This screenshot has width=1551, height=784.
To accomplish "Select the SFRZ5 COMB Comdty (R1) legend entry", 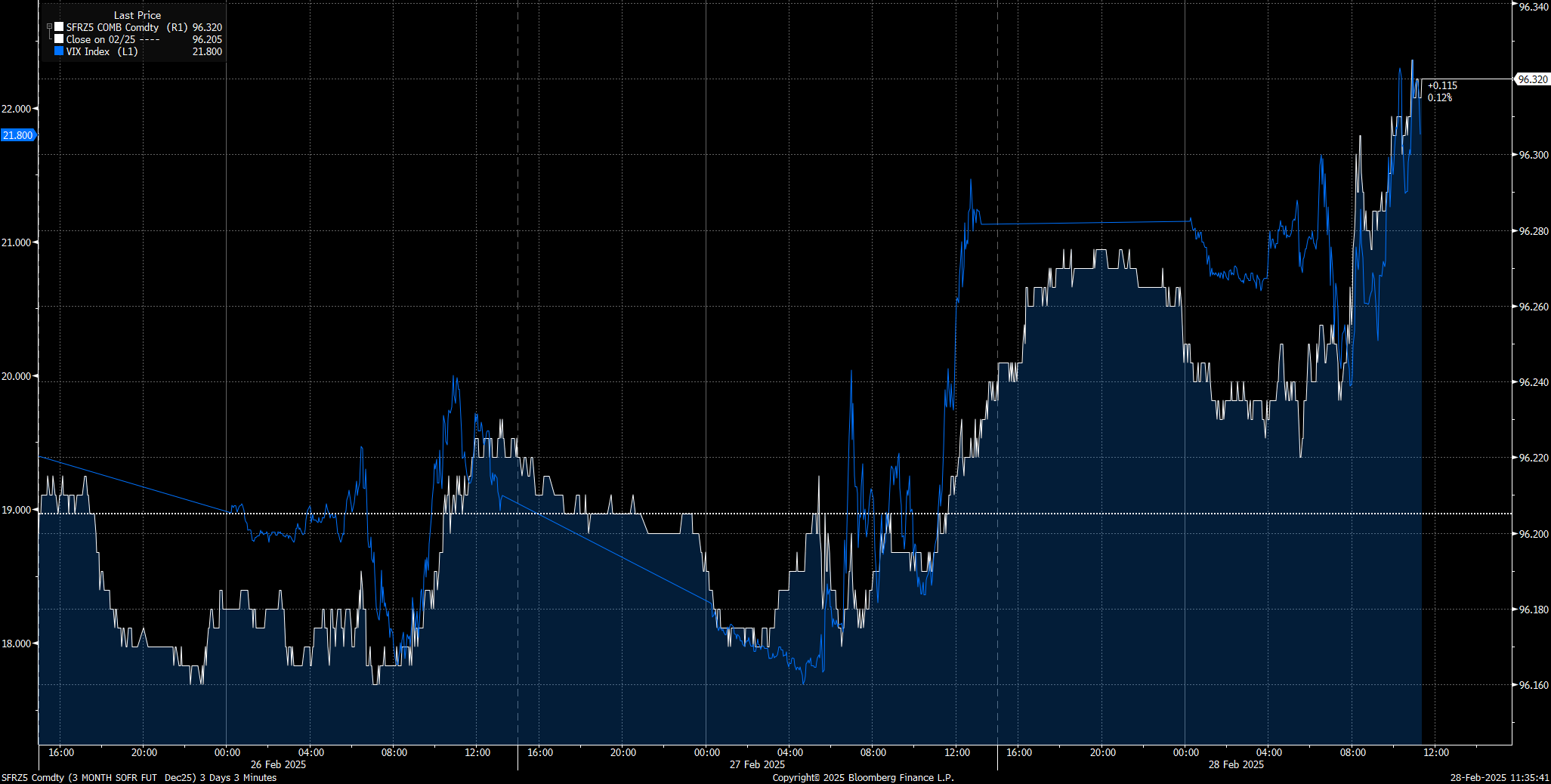I will (x=127, y=27).
